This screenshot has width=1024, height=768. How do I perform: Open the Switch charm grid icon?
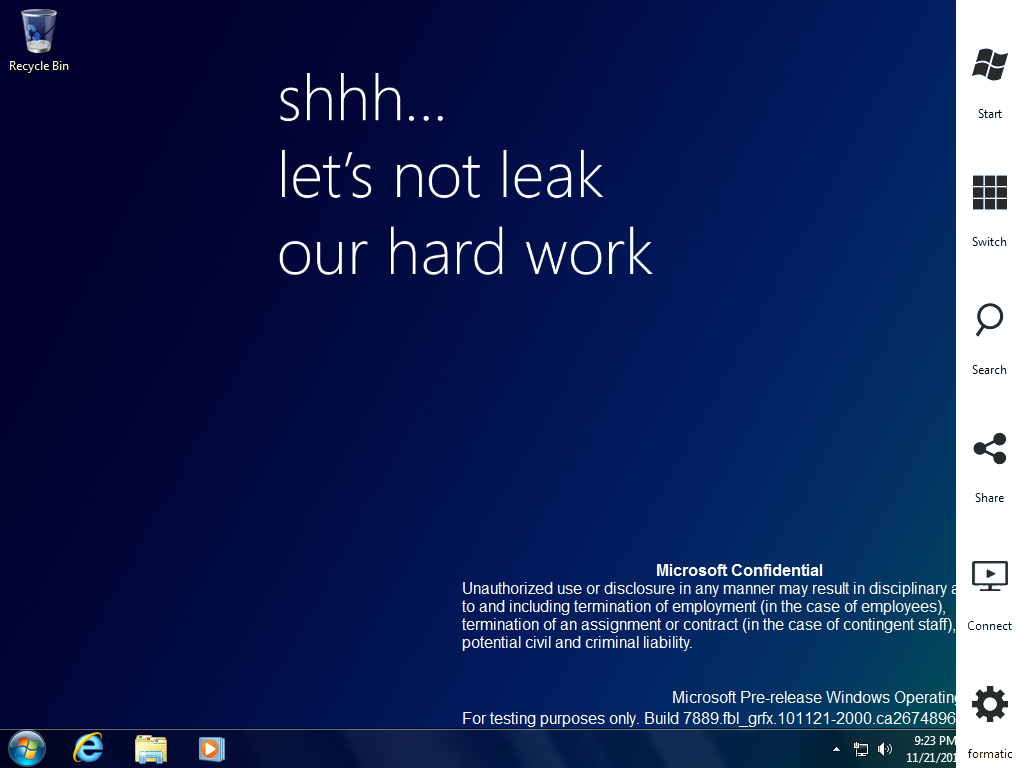[x=989, y=192]
